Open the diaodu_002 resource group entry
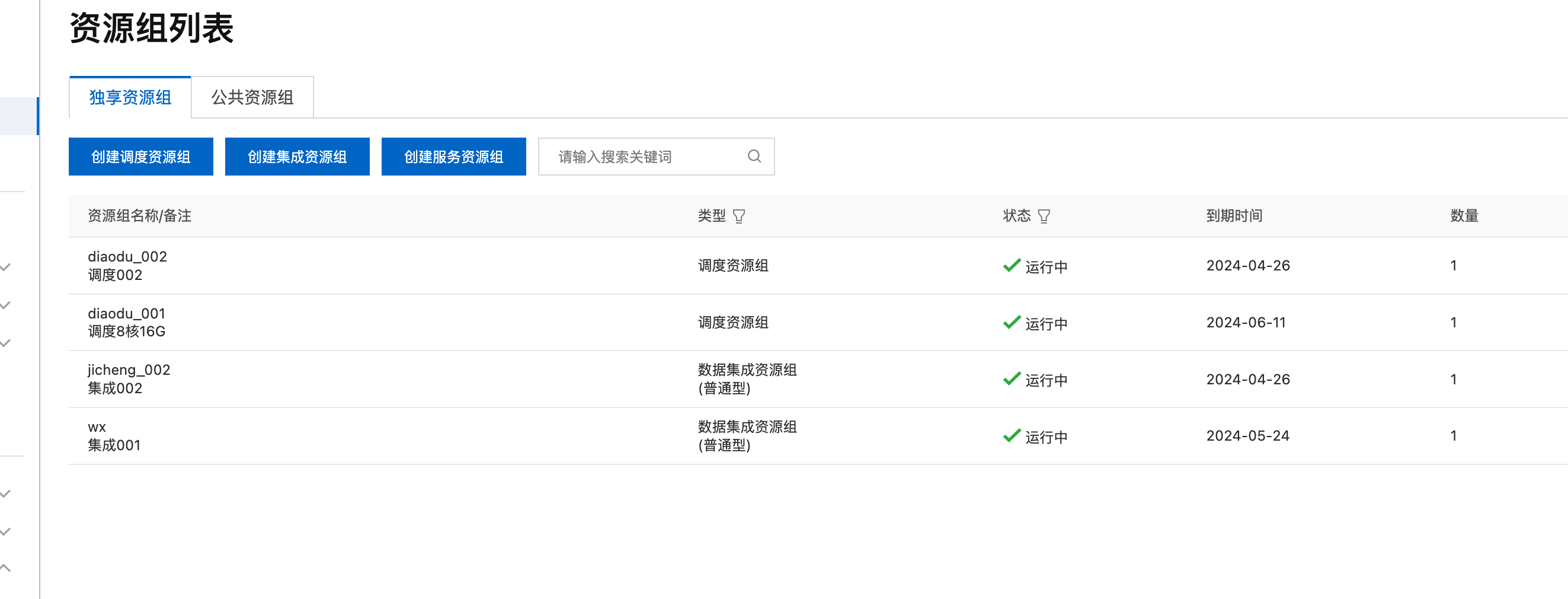The height and width of the screenshot is (599, 1568). tap(127, 257)
